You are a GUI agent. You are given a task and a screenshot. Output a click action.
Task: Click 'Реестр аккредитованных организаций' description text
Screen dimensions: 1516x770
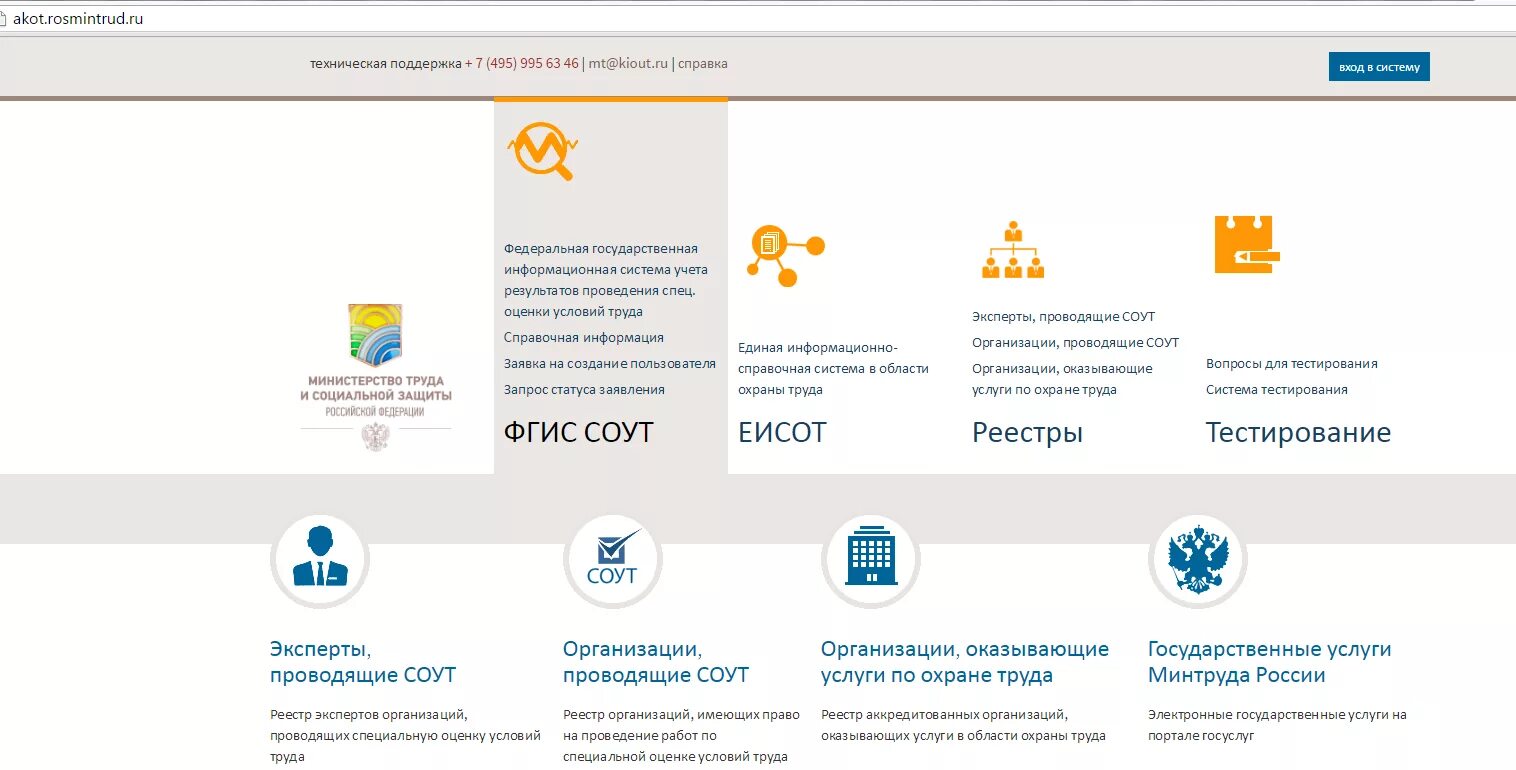click(963, 726)
